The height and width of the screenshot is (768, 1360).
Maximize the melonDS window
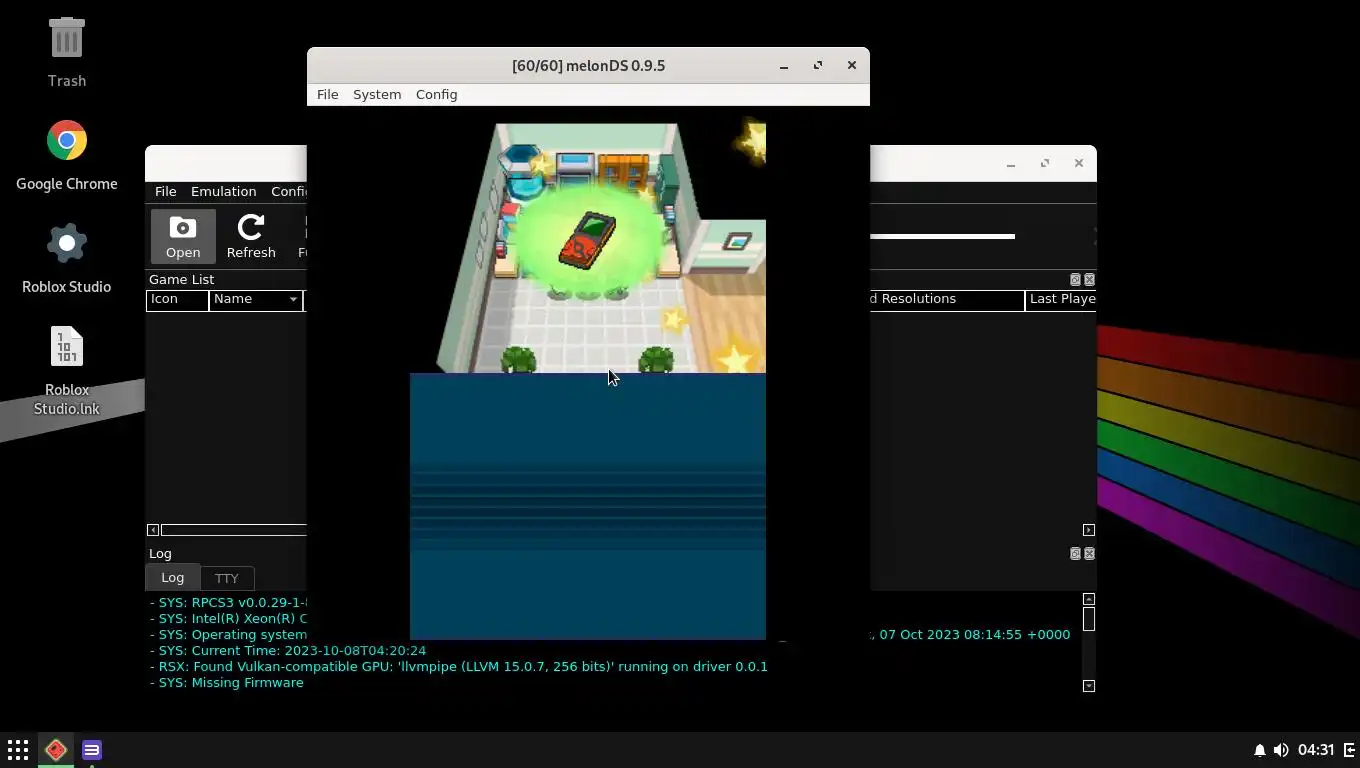[818, 65]
